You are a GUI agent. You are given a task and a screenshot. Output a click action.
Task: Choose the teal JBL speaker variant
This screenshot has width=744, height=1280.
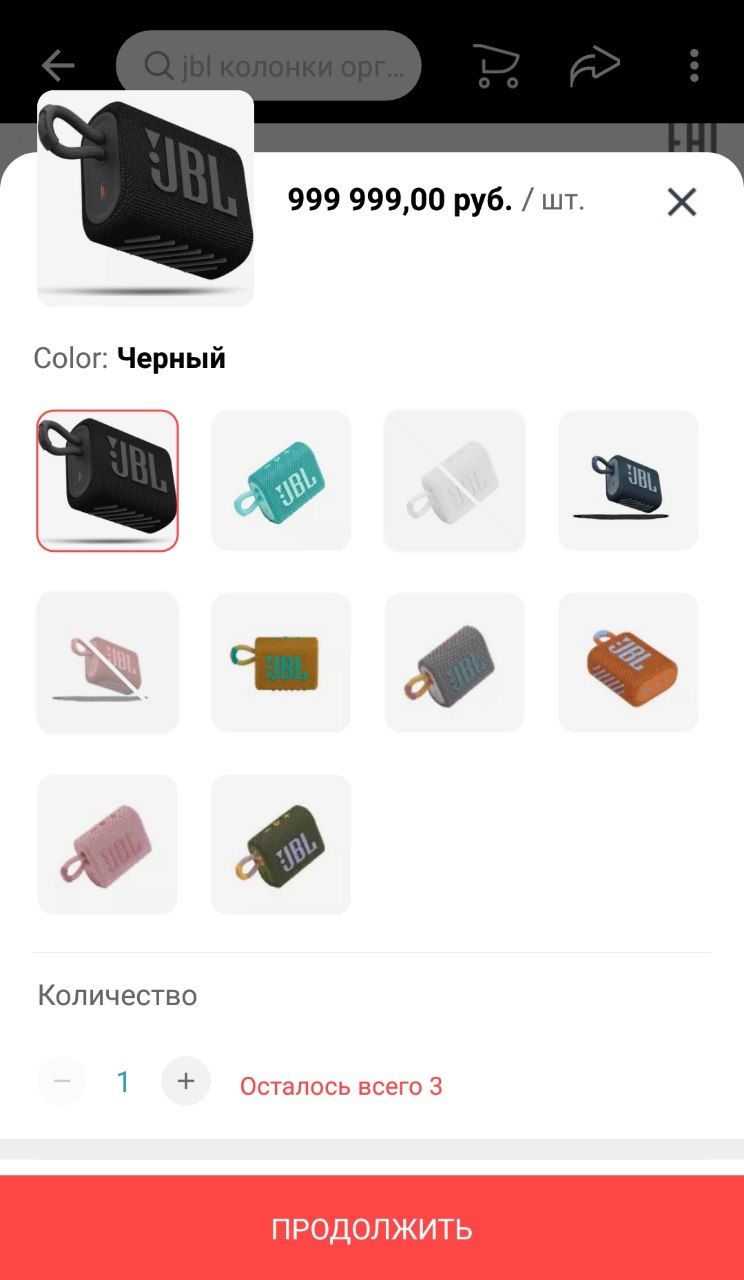coord(281,480)
